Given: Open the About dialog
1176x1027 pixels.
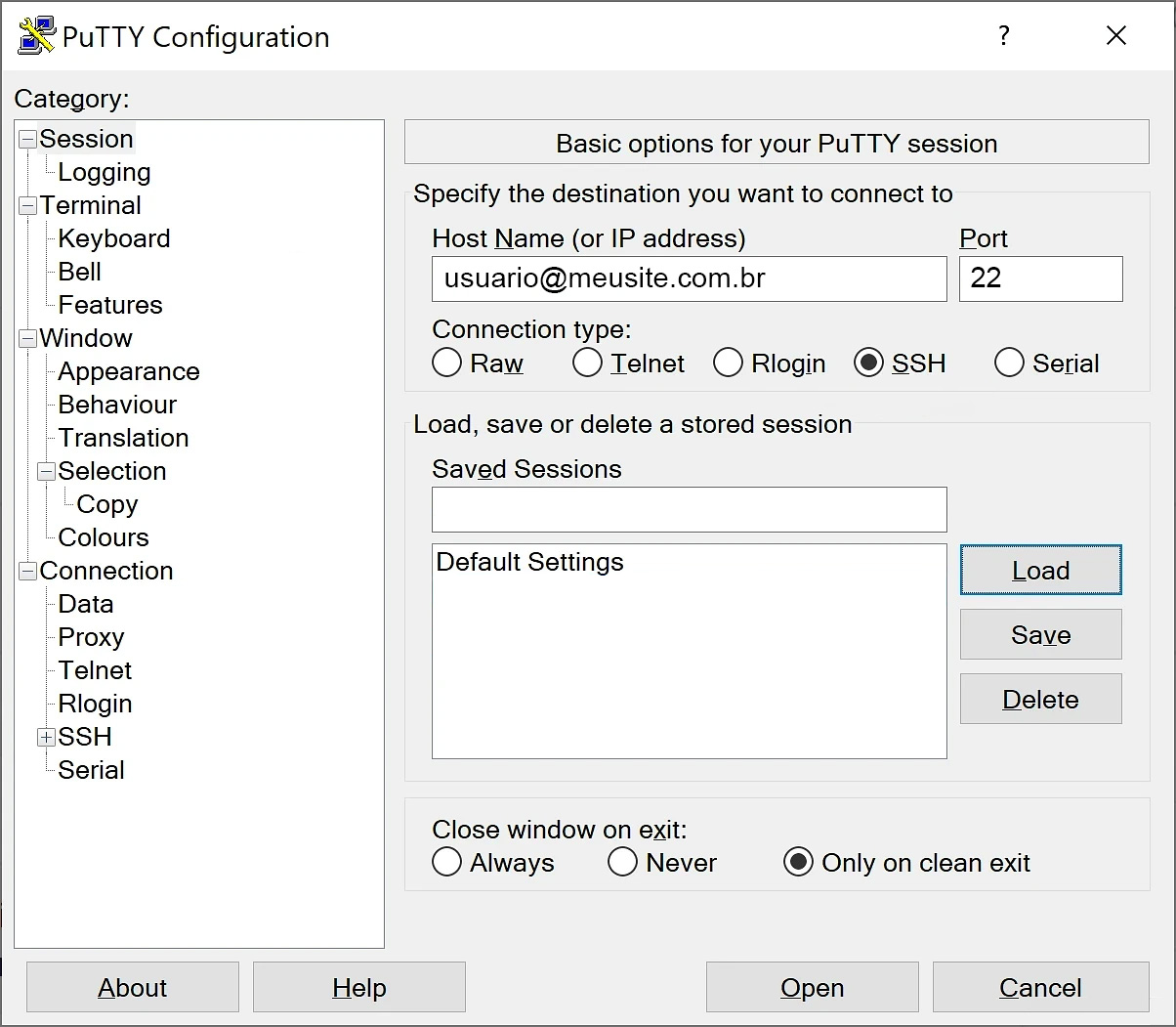Looking at the screenshot, I should tap(132, 987).
